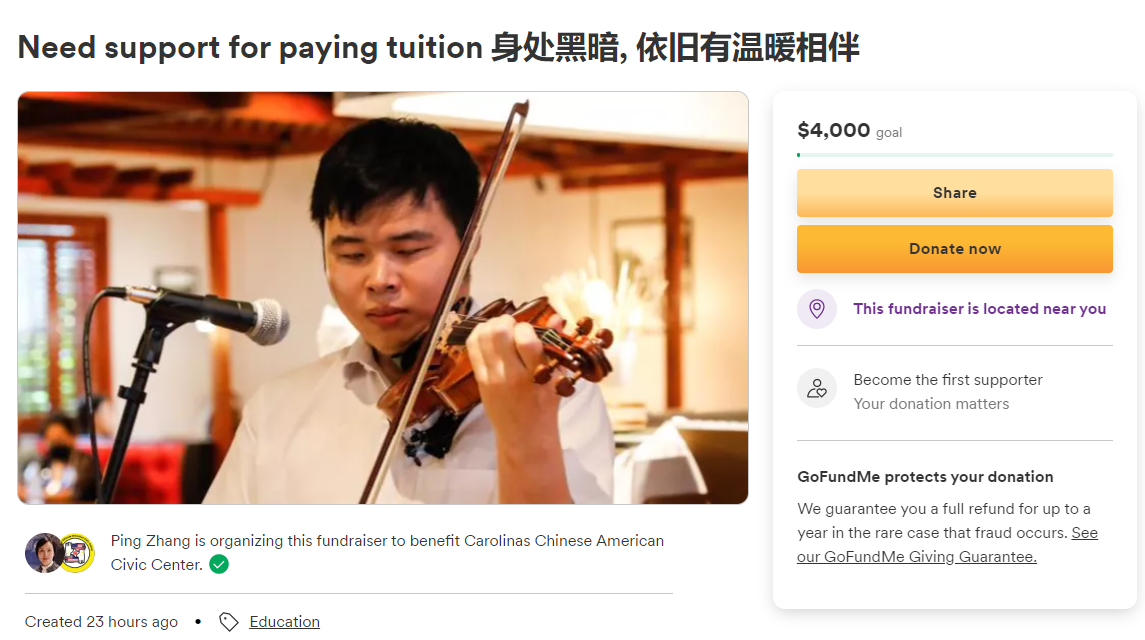Viewport: 1145px width, 640px height.
Task: Click the tag icon beside Education
Action: (x=229, y=622)
